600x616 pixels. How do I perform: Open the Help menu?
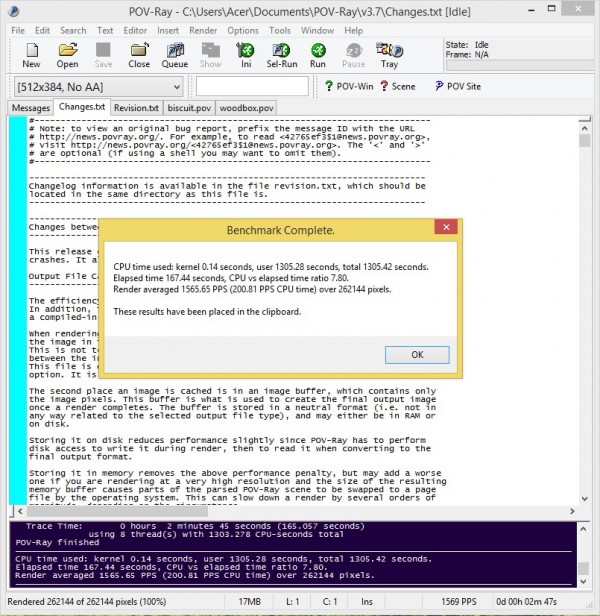point(353,30)
